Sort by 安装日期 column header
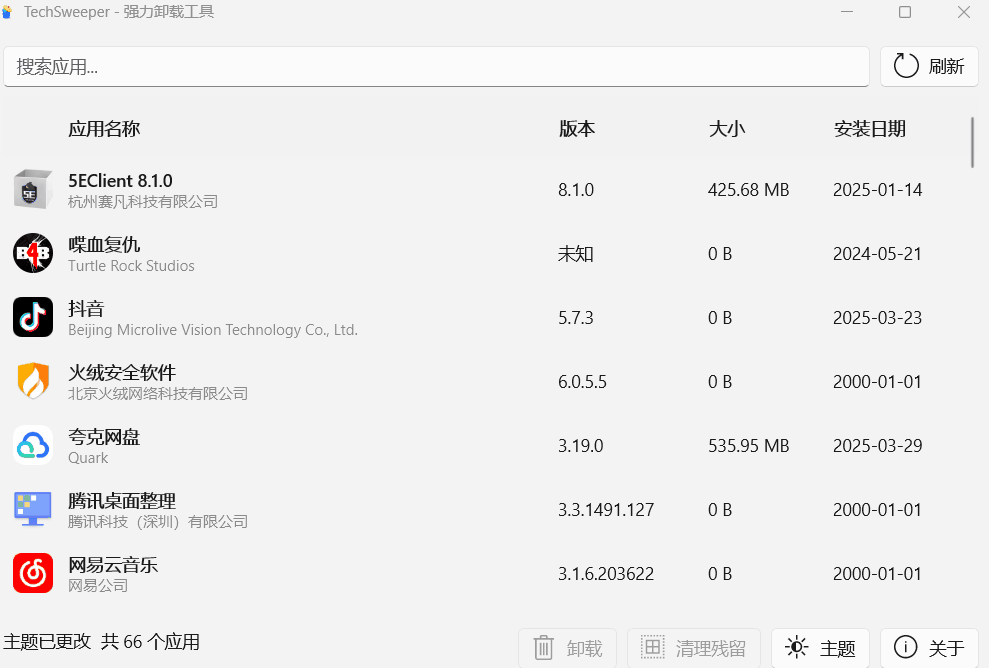 [x=870, y=129]
